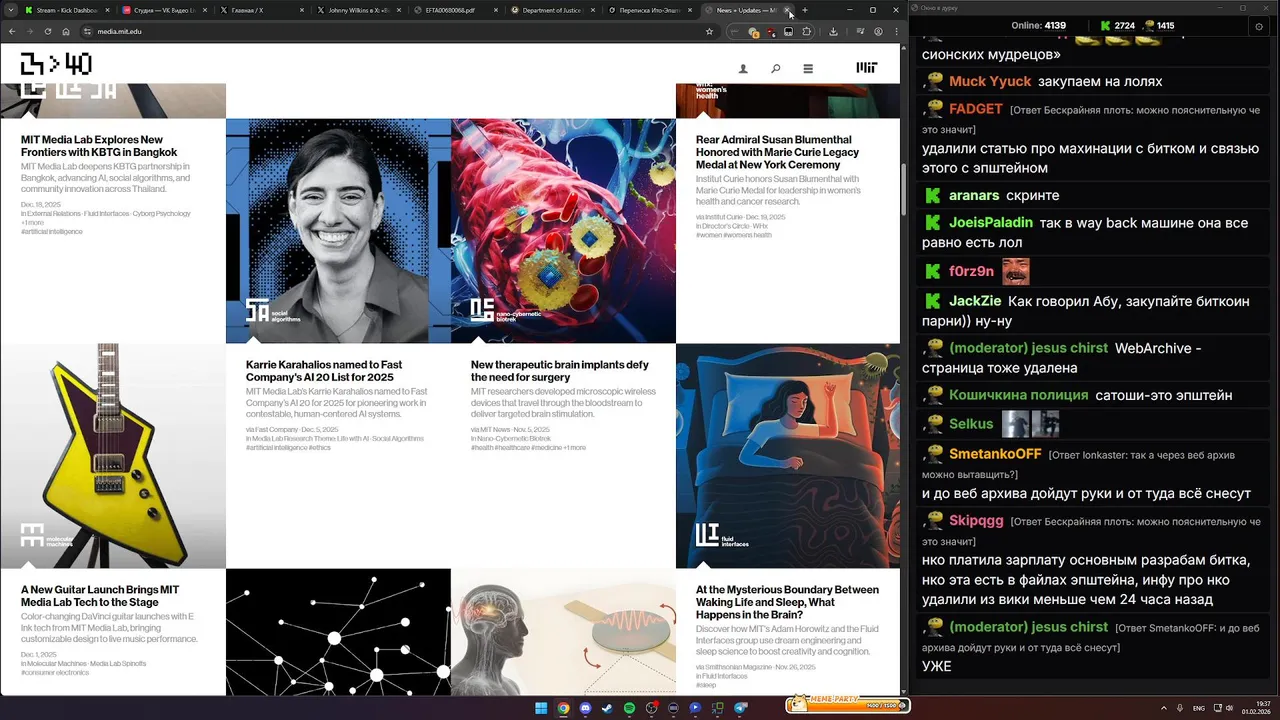Switch to the Department of Justice tab
Viewport: 1280px width, 720px height.
[x=552, y=10]
